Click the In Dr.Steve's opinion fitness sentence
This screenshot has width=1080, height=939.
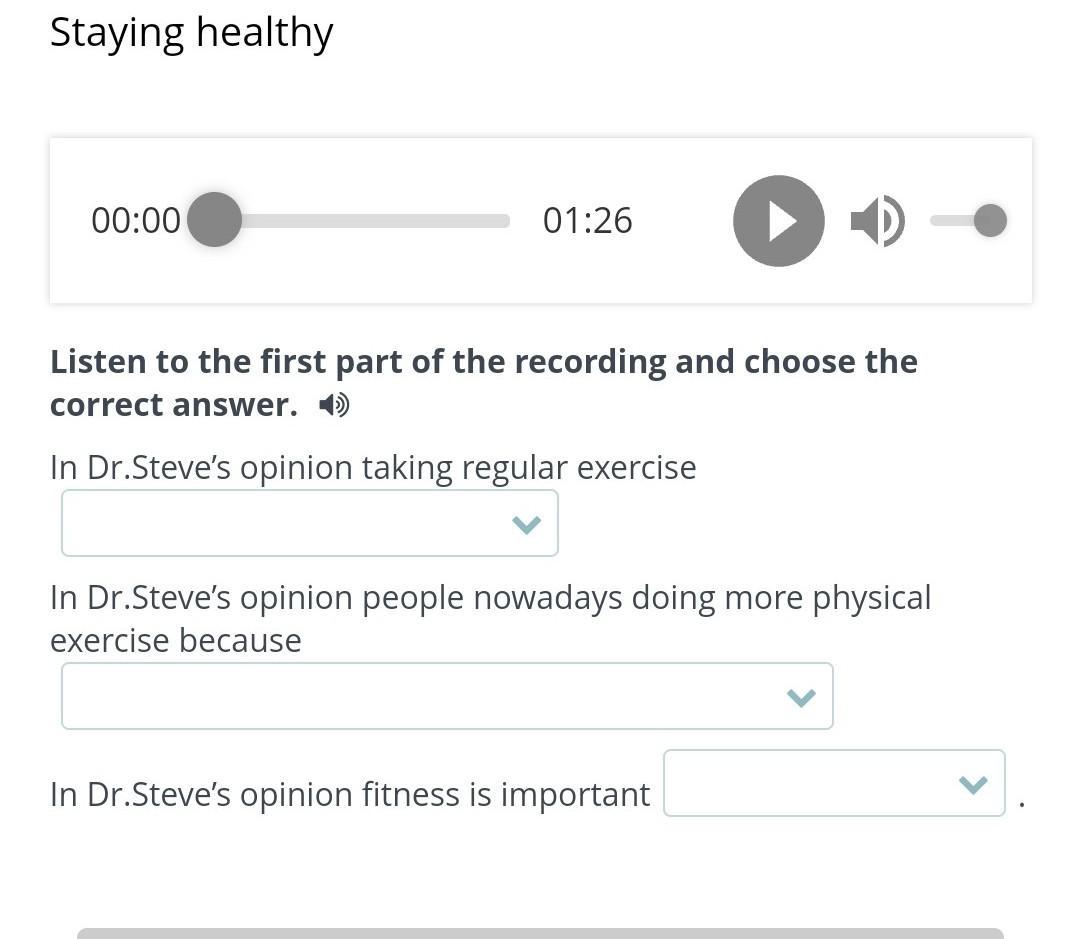click(x=350, y=794)
